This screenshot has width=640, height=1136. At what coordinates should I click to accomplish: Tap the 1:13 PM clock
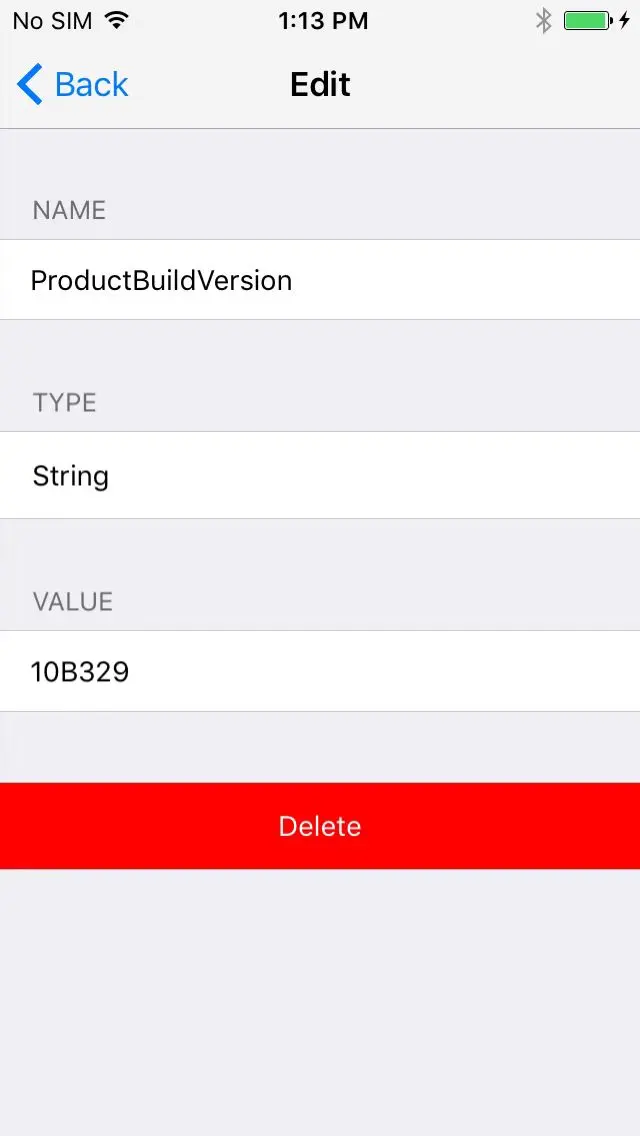[x=323, y=21]
